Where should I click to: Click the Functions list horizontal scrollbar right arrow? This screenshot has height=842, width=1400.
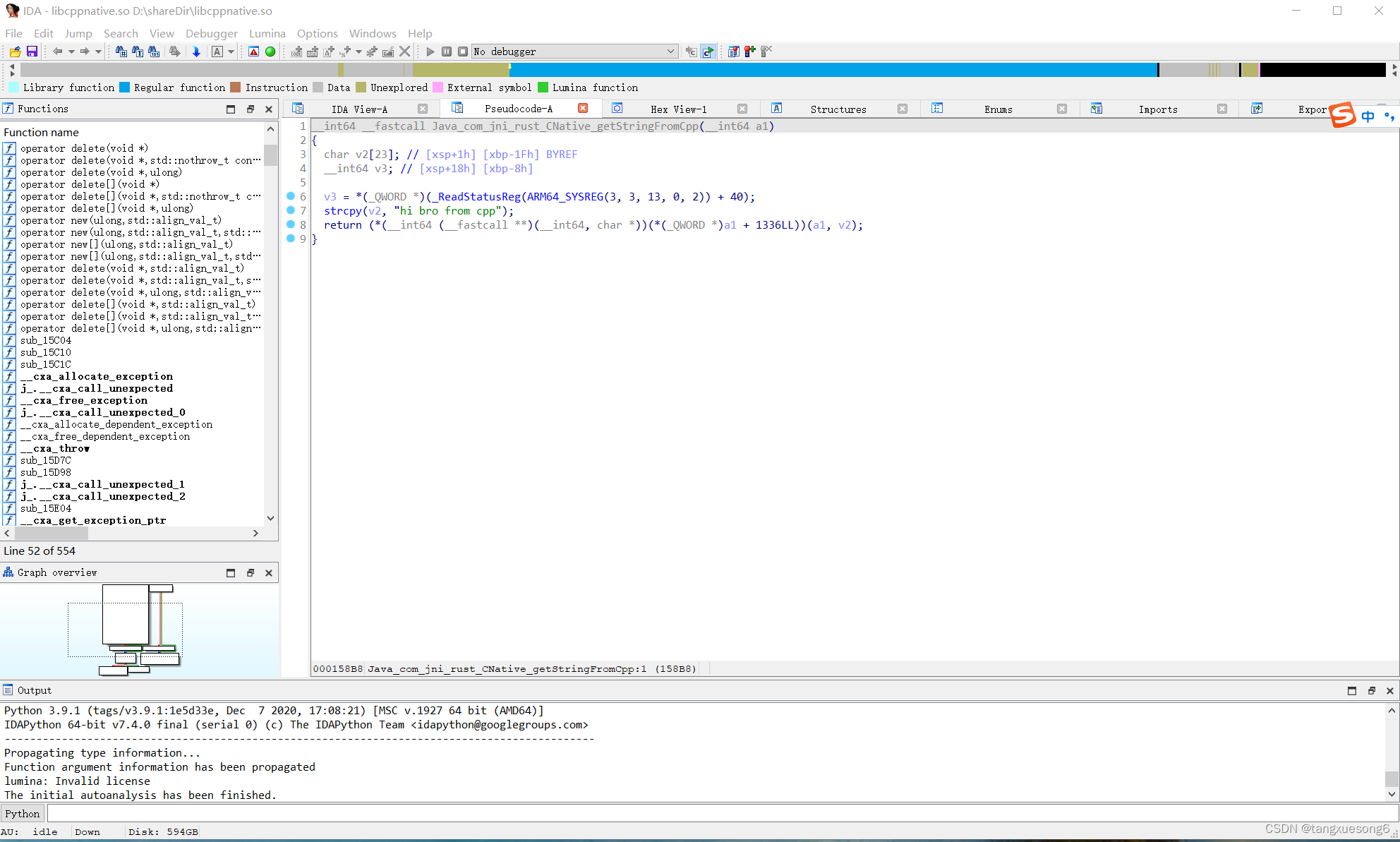click(255, 534)
